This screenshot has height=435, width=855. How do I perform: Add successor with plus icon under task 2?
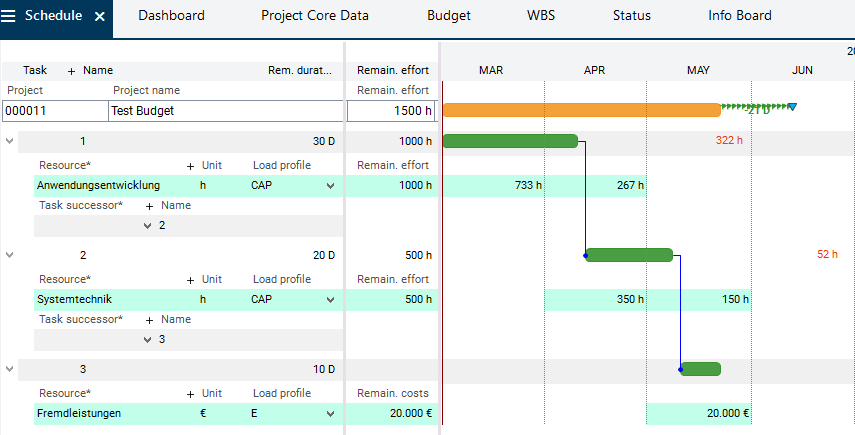(x=150, y=319)
